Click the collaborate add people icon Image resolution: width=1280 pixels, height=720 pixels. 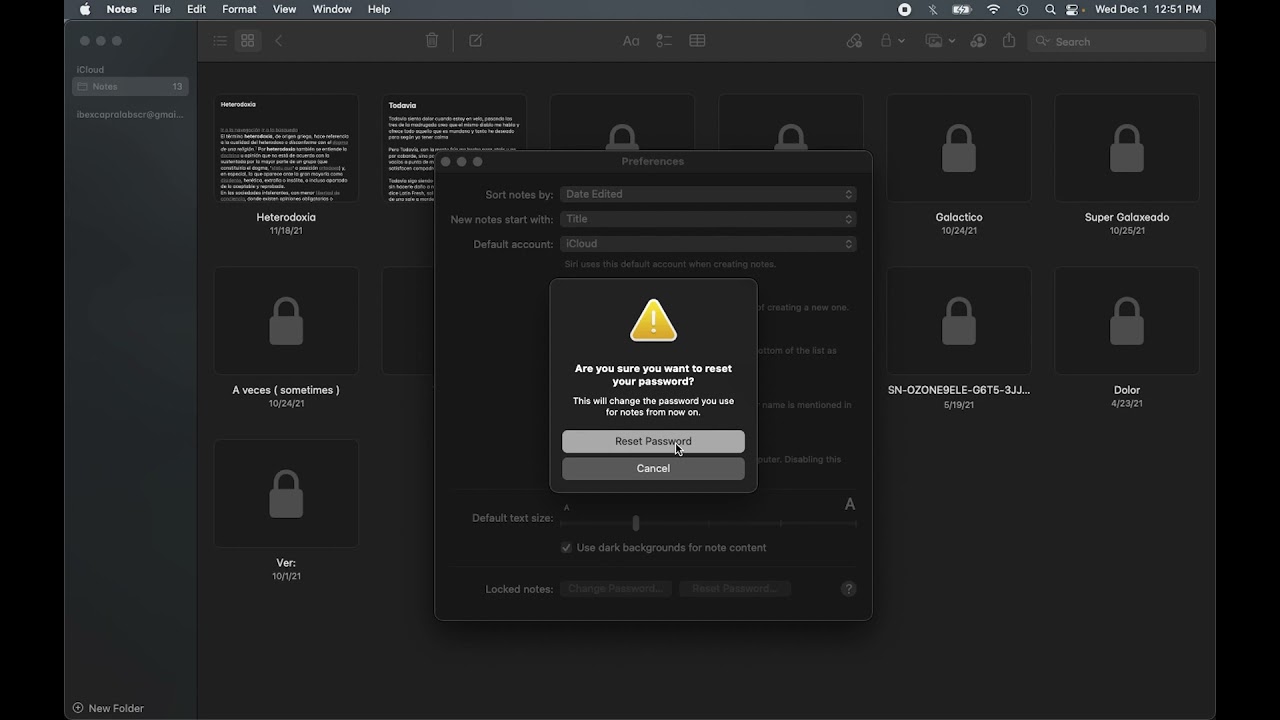[x=979, y=41]
